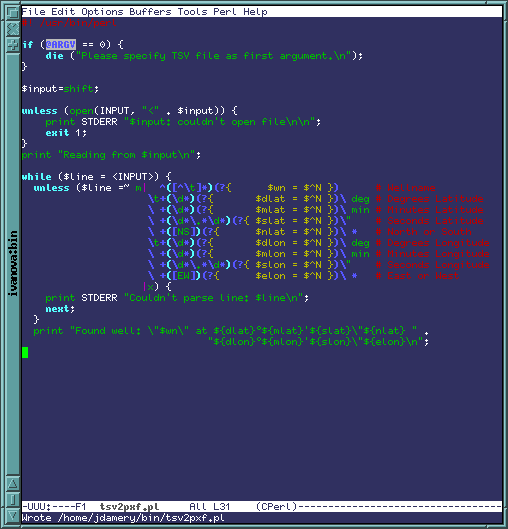Viewport: 508px width, 529px height.
Task: Click '(CPerl)' mode indicator in mode line
Action: click(276, 507)
